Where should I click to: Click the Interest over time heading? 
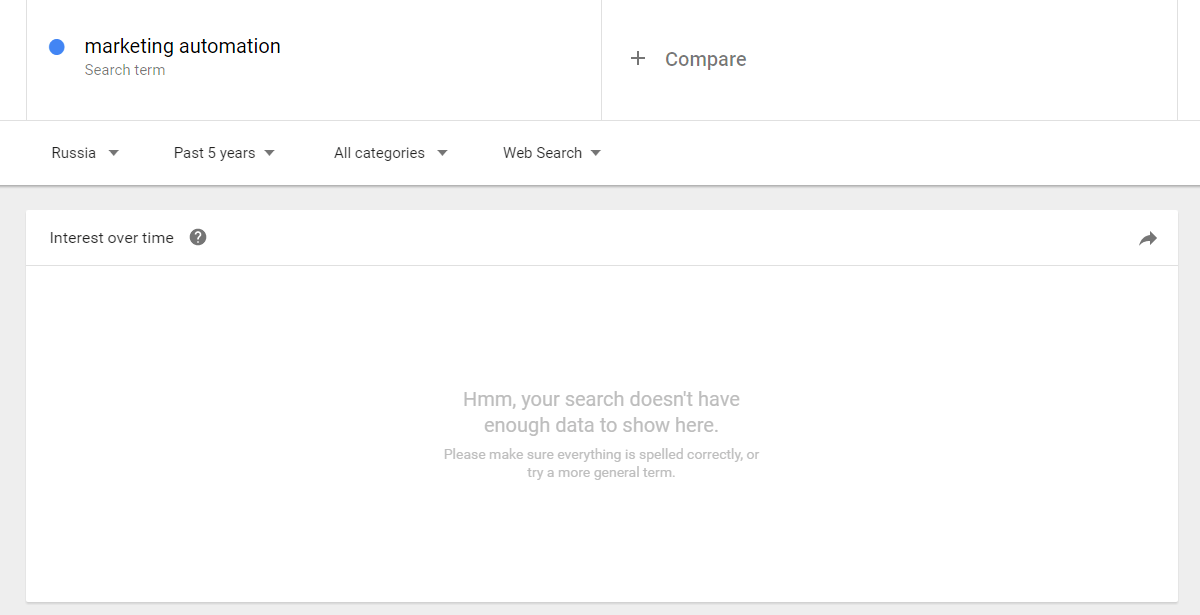coord(111,238)
